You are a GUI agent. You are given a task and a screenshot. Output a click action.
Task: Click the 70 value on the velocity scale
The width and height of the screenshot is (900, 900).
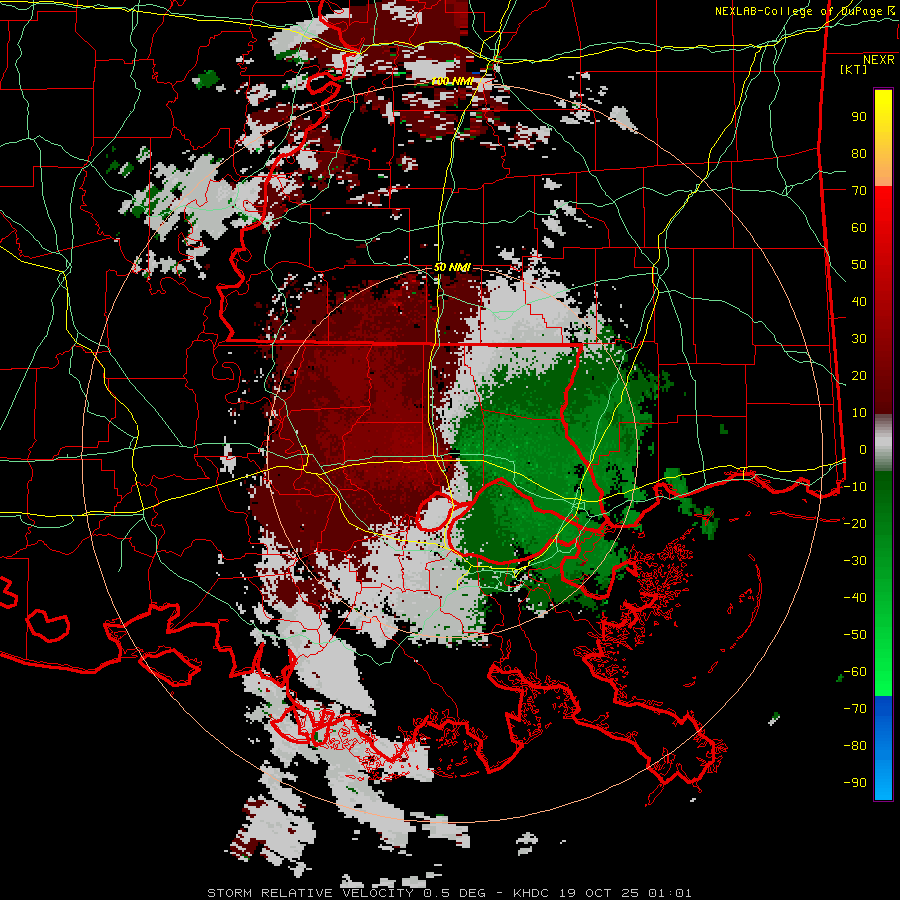click(x=859, y=191)
